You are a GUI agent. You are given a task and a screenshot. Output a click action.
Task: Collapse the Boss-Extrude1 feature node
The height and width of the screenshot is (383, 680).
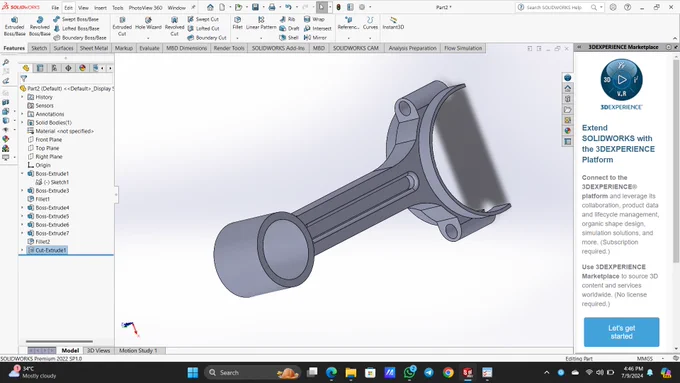point(23,173)
